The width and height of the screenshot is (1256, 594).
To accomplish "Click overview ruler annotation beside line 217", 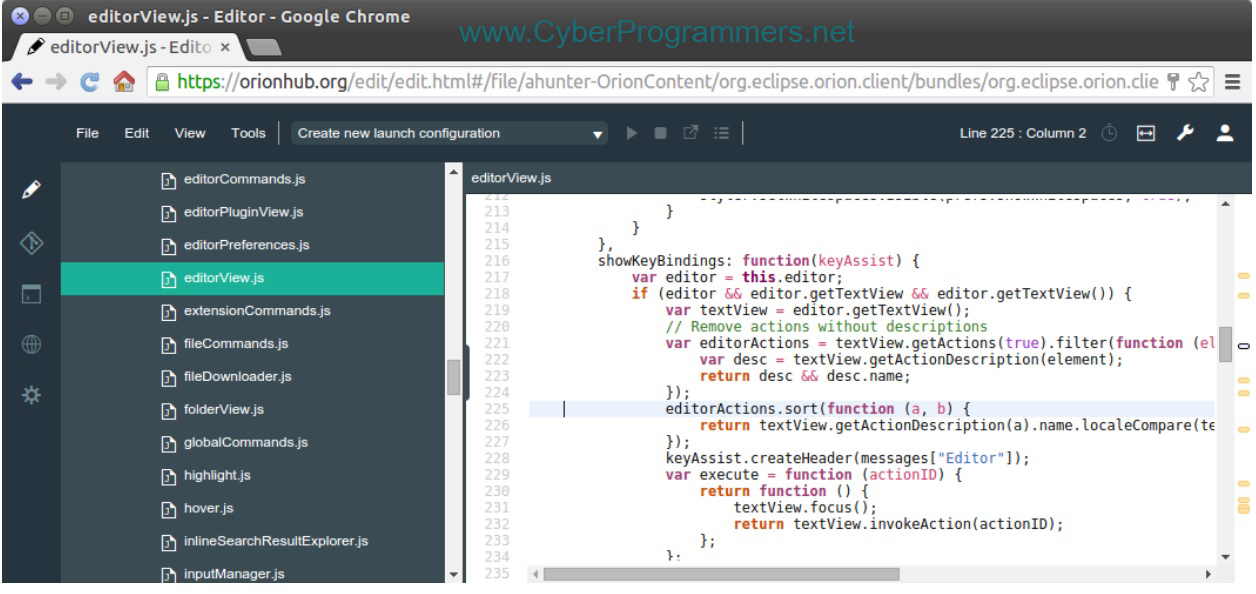I will [x=1245, y=275].
